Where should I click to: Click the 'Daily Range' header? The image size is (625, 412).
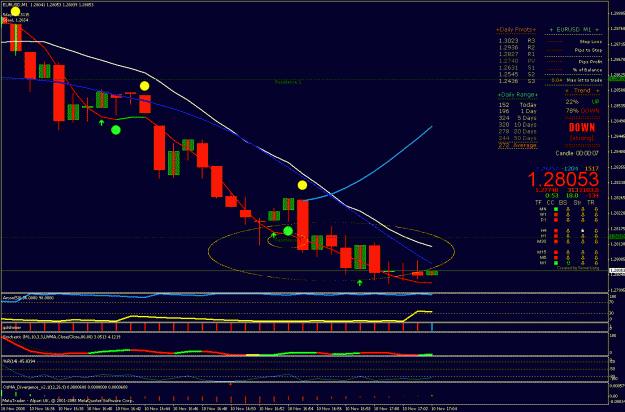[x=517, y=95]
